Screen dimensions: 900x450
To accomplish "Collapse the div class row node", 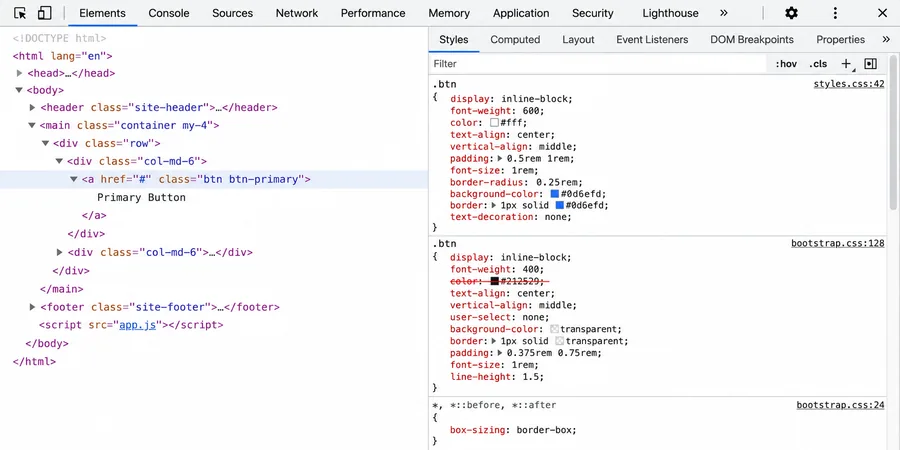I will 45,143.
